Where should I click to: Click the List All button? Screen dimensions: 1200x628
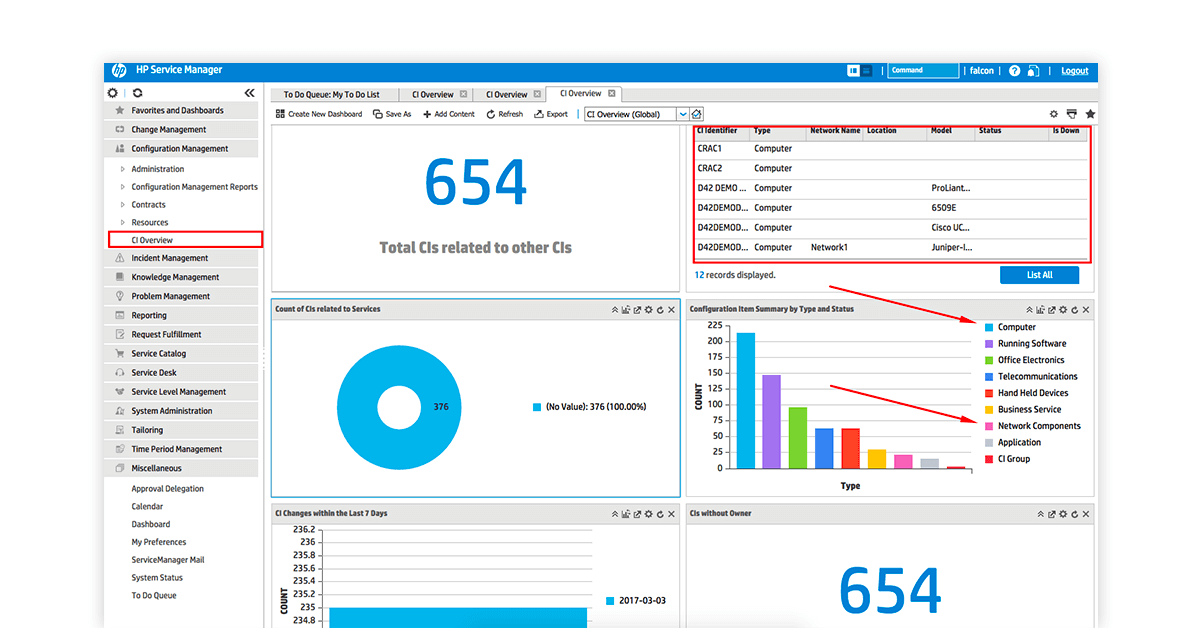1040,274
